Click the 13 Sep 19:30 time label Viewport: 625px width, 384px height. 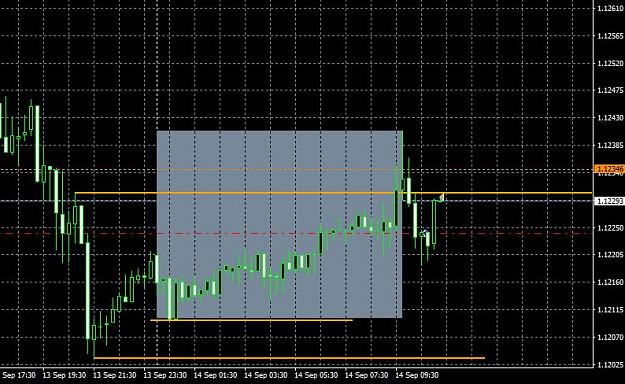(64, 375)
